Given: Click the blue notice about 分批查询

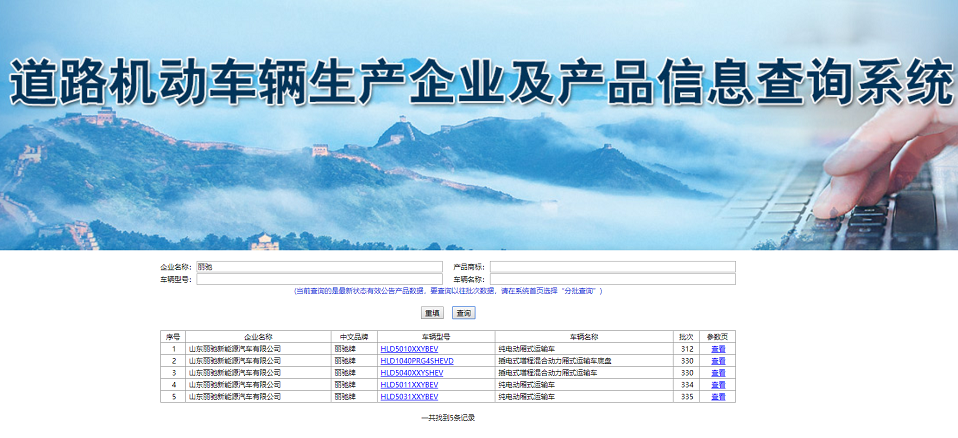Looking at the screenshot, I should tap(448, 291).
